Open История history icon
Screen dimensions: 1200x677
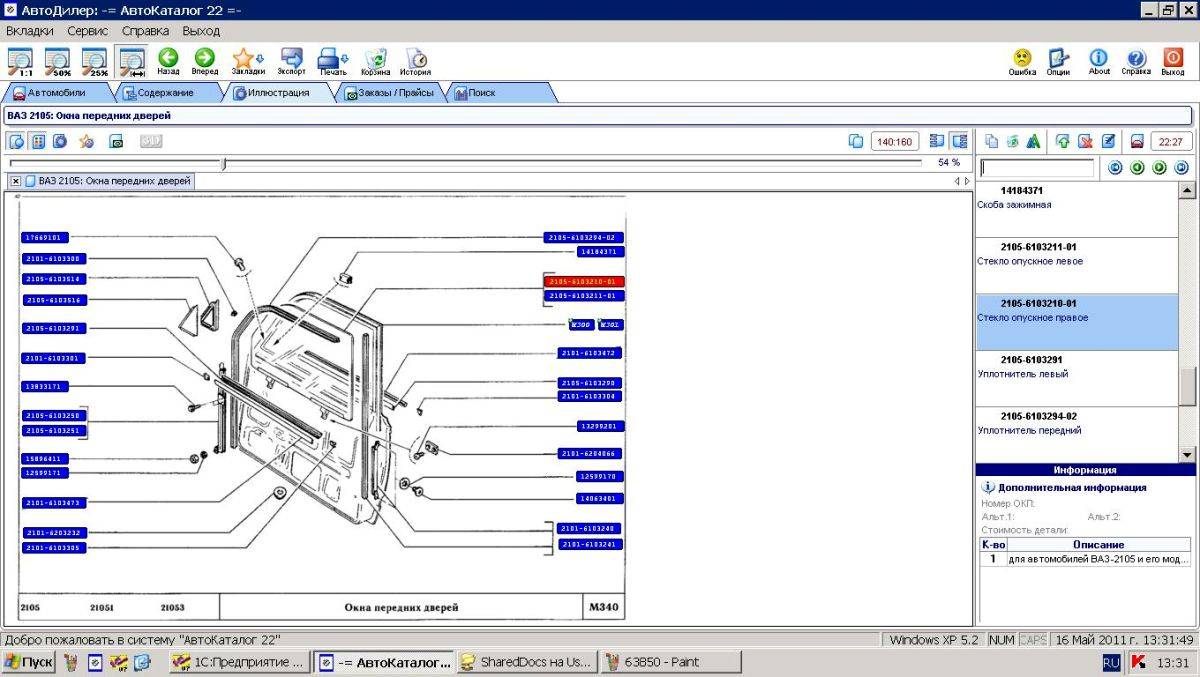416,62
